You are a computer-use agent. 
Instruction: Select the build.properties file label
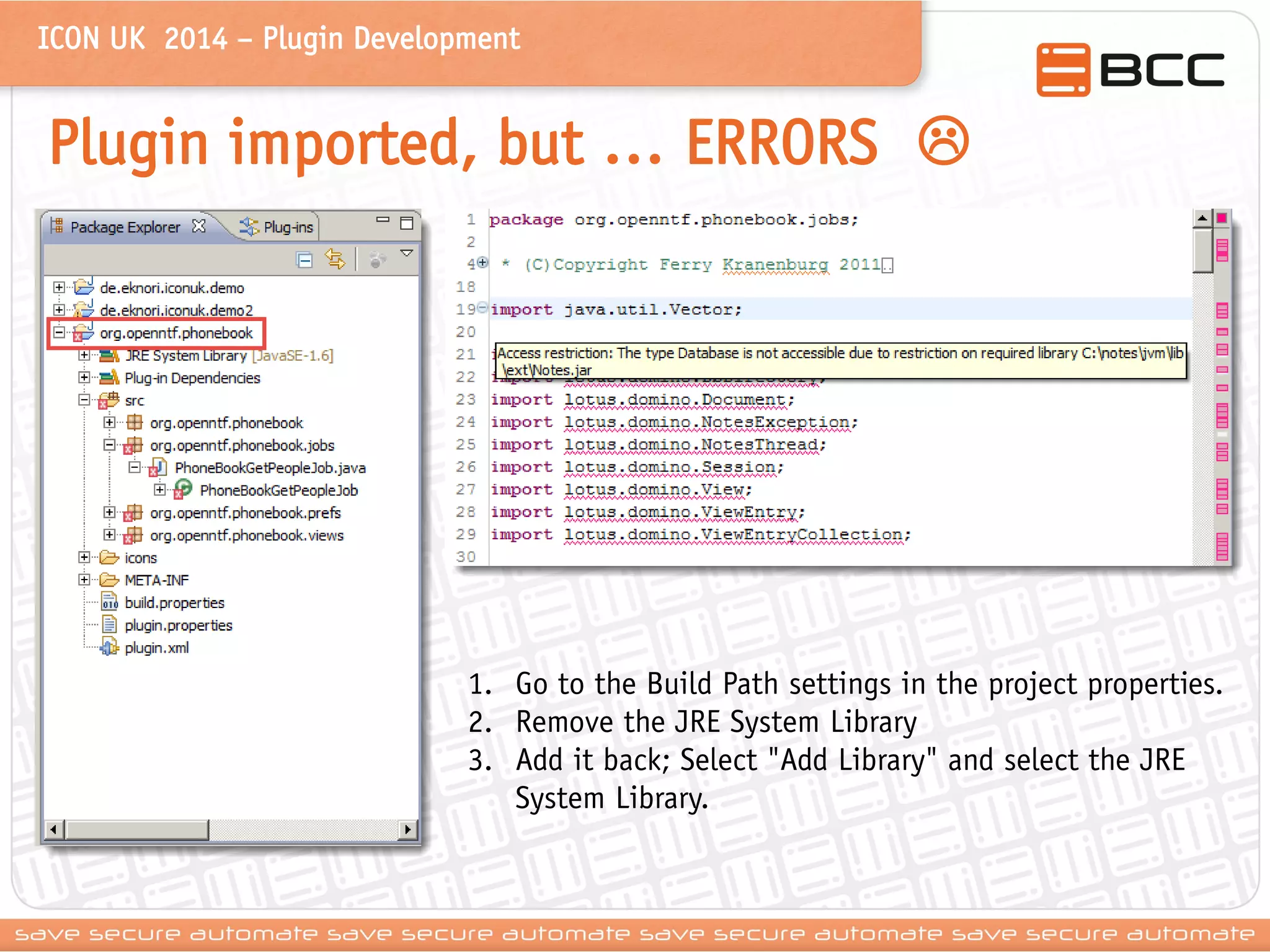point(174,602)
